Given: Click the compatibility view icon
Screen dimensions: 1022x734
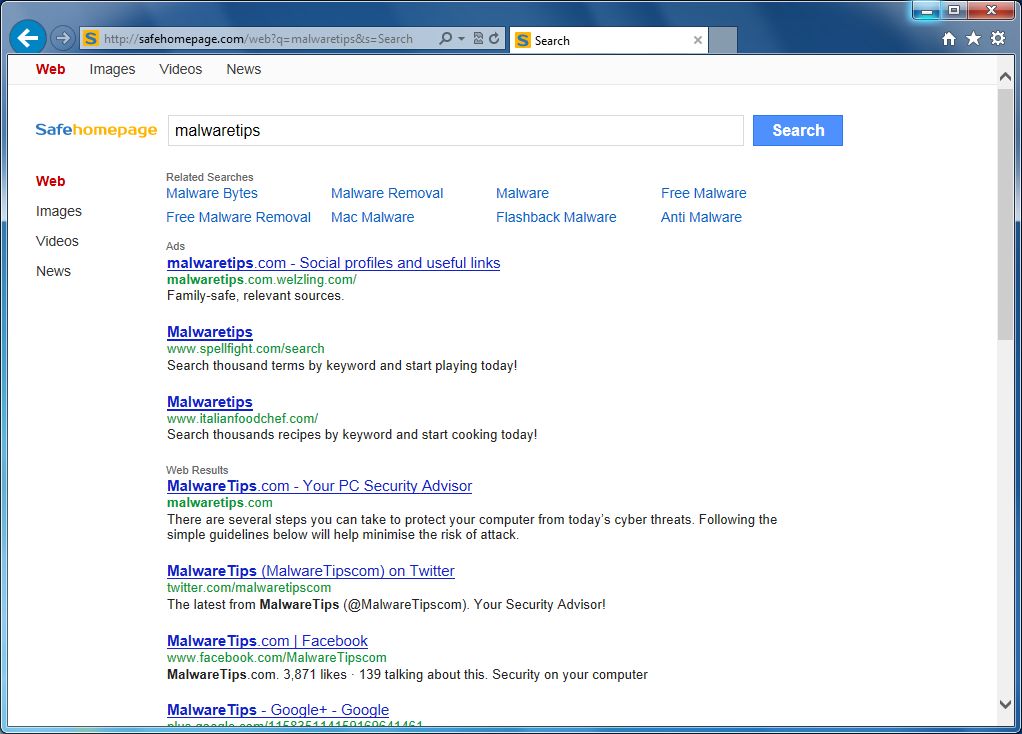Looking at the screenshot, I should (x=478, y=38).
